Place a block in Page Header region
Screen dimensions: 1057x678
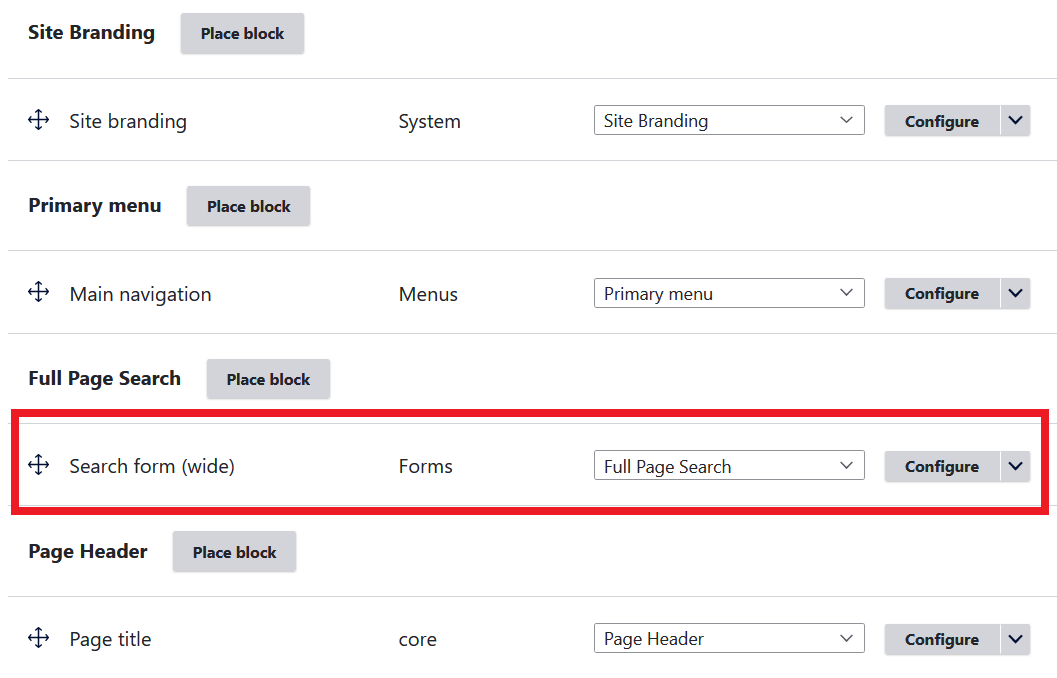click(x=234, y=552)
